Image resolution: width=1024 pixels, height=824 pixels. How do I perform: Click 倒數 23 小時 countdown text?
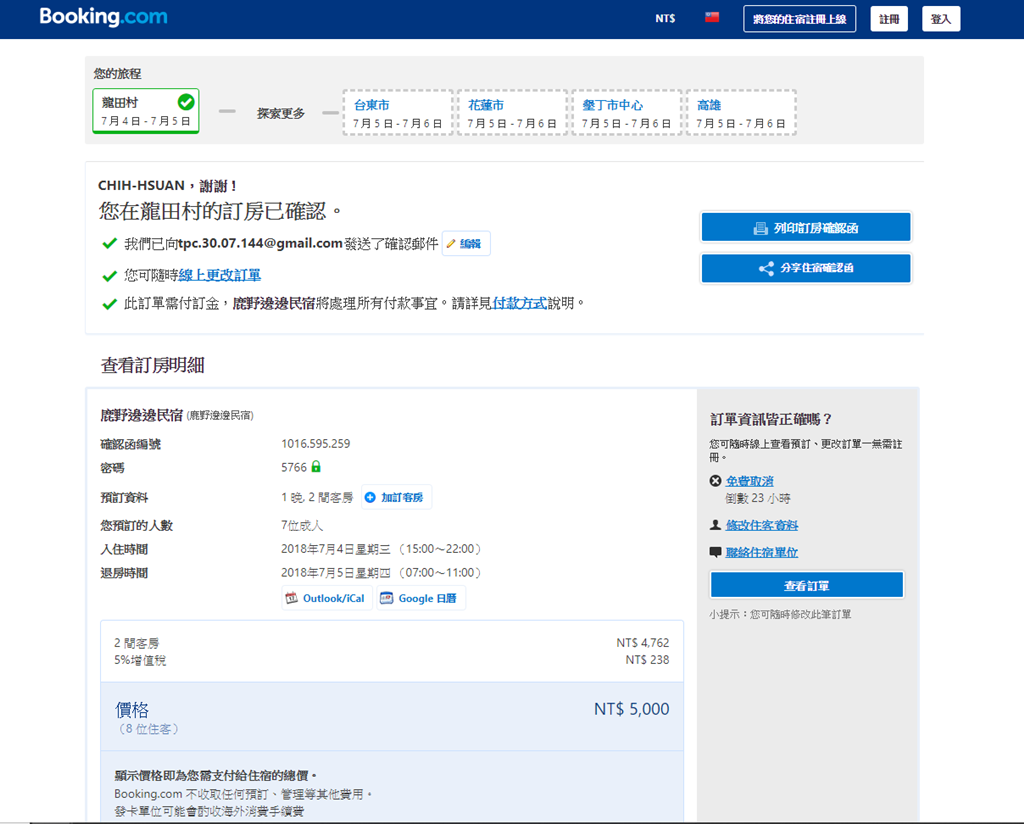click(x=758, y=498)
